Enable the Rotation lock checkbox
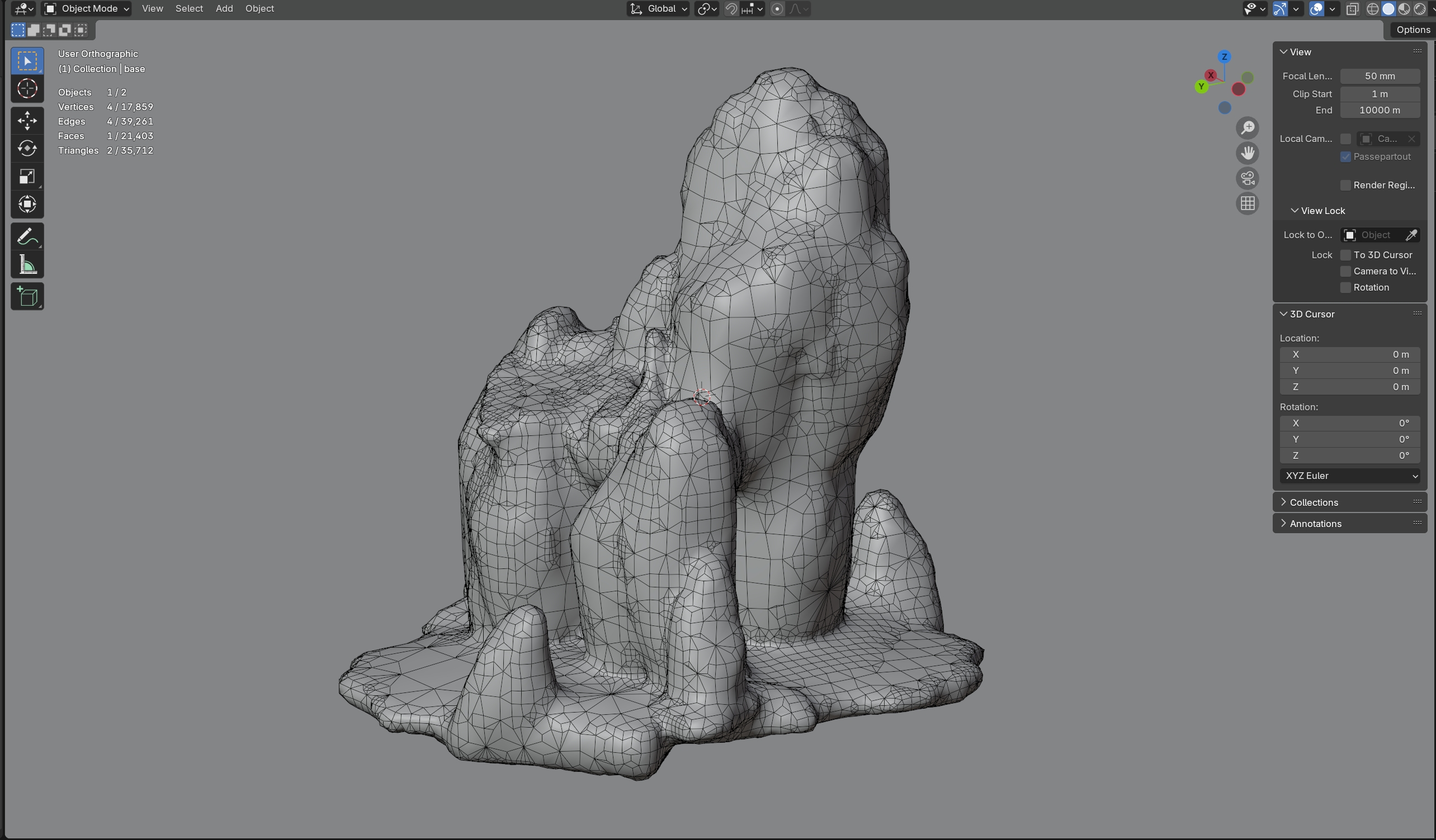 1345,288
